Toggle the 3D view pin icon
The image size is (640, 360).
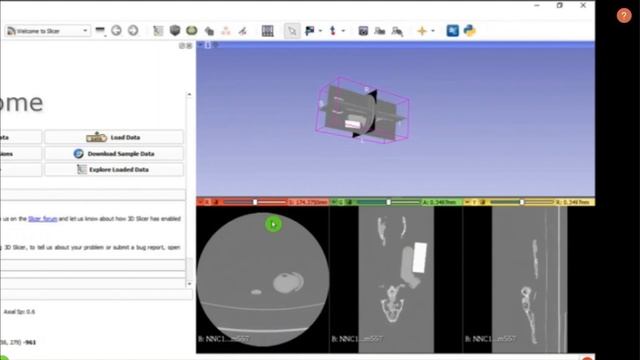point(200,44)
